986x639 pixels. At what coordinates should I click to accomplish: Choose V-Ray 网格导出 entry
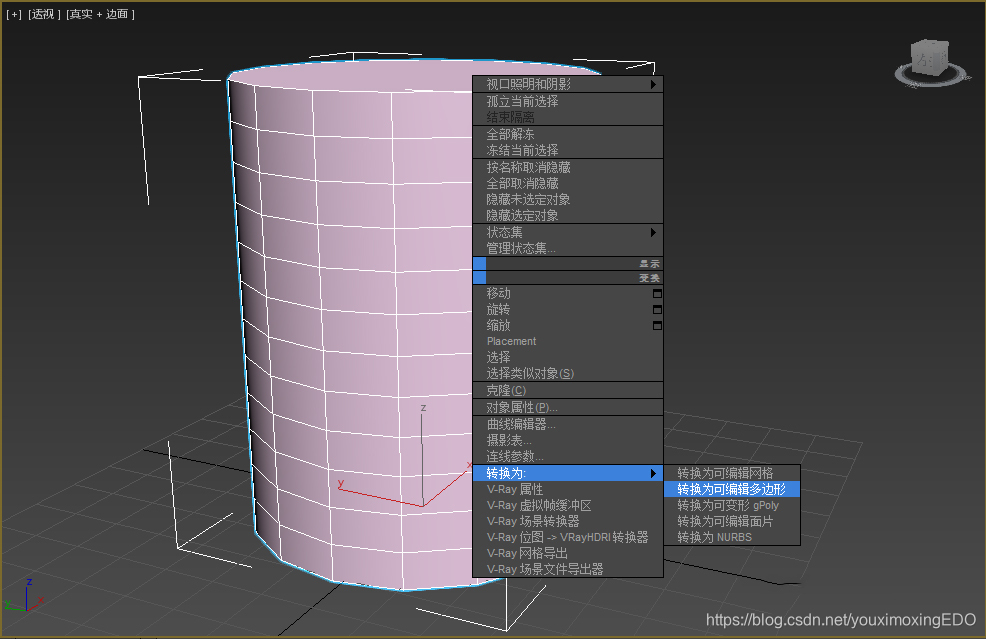[x=568, y=553]
